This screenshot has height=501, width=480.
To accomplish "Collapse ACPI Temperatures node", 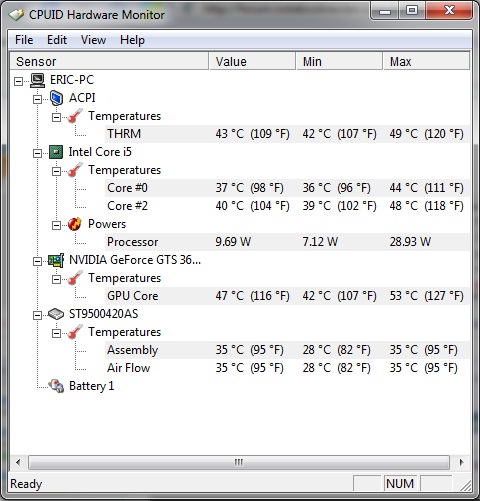I will coord(57,117).
